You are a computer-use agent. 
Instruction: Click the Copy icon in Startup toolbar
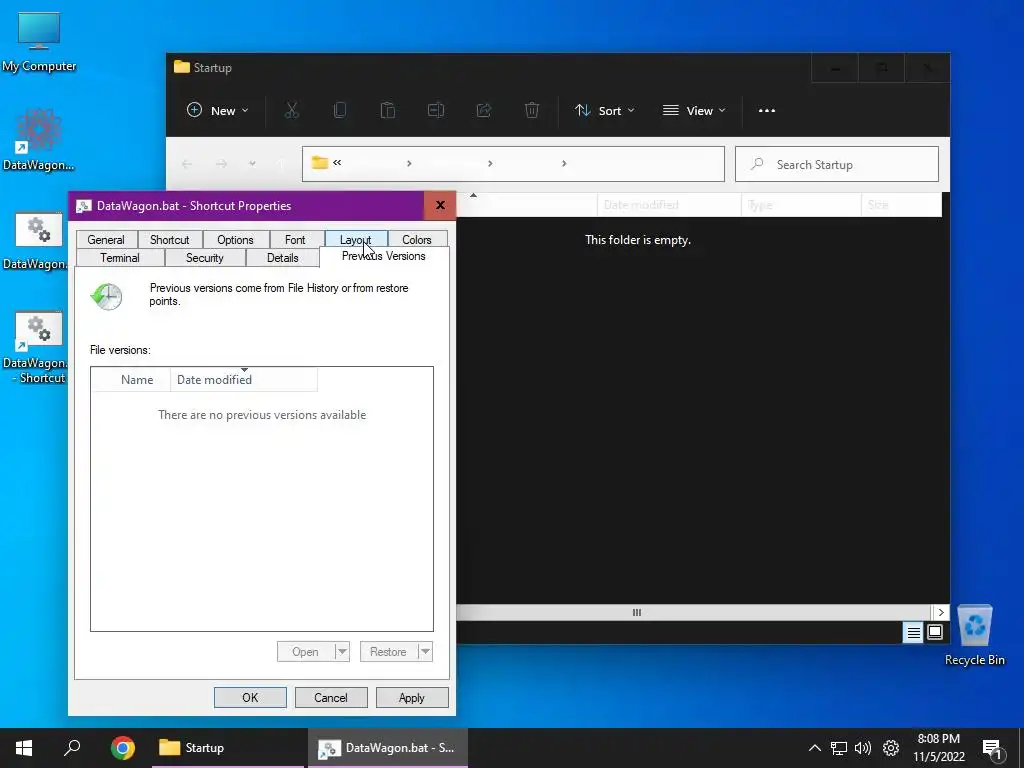[x=340, y=110]
